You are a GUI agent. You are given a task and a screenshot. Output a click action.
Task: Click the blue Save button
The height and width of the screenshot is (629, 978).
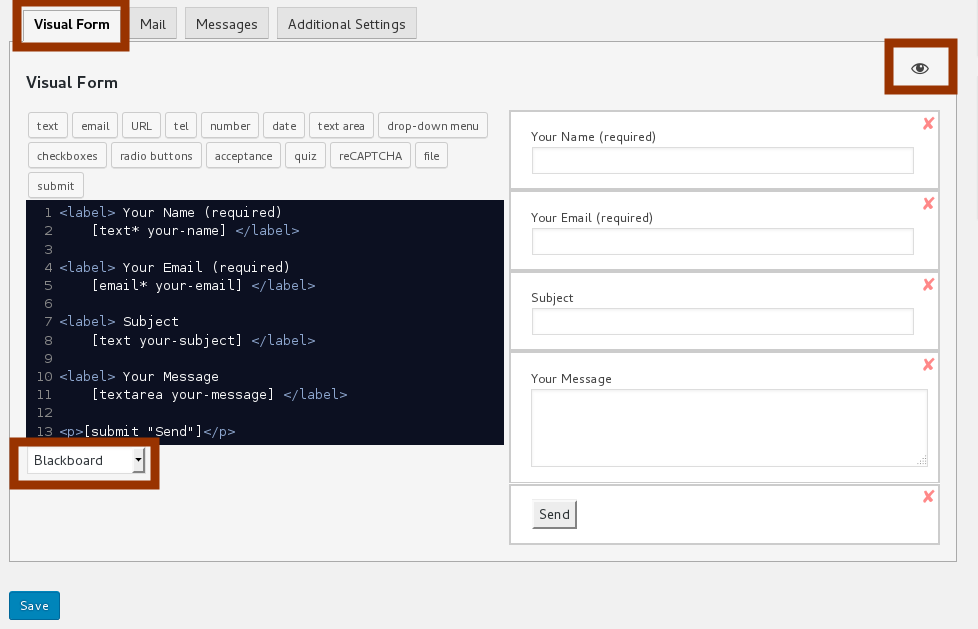click(x=34, y=605)
